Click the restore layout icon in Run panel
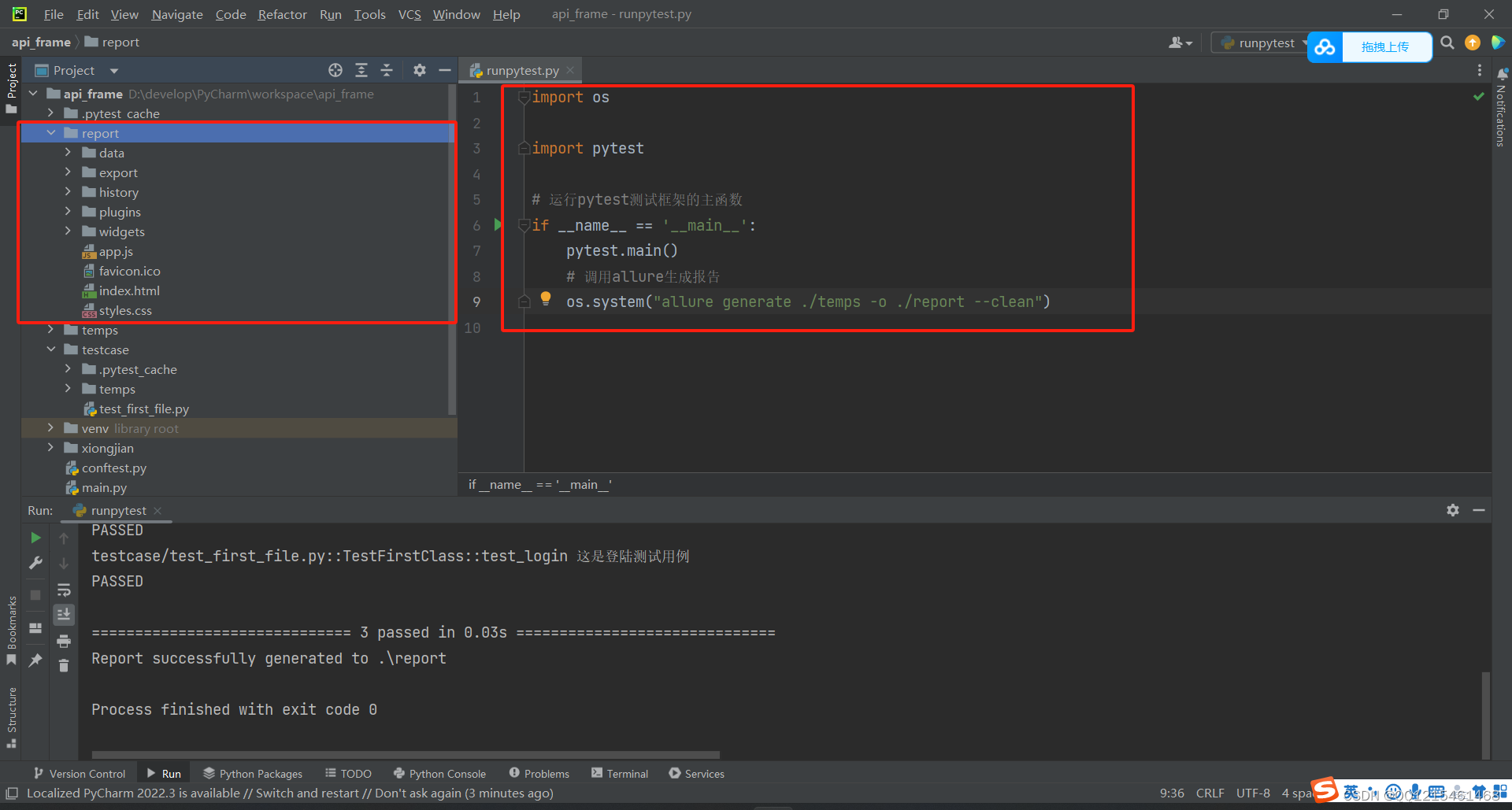Viewport: 1512px width, 810px height. click(35, 628)
